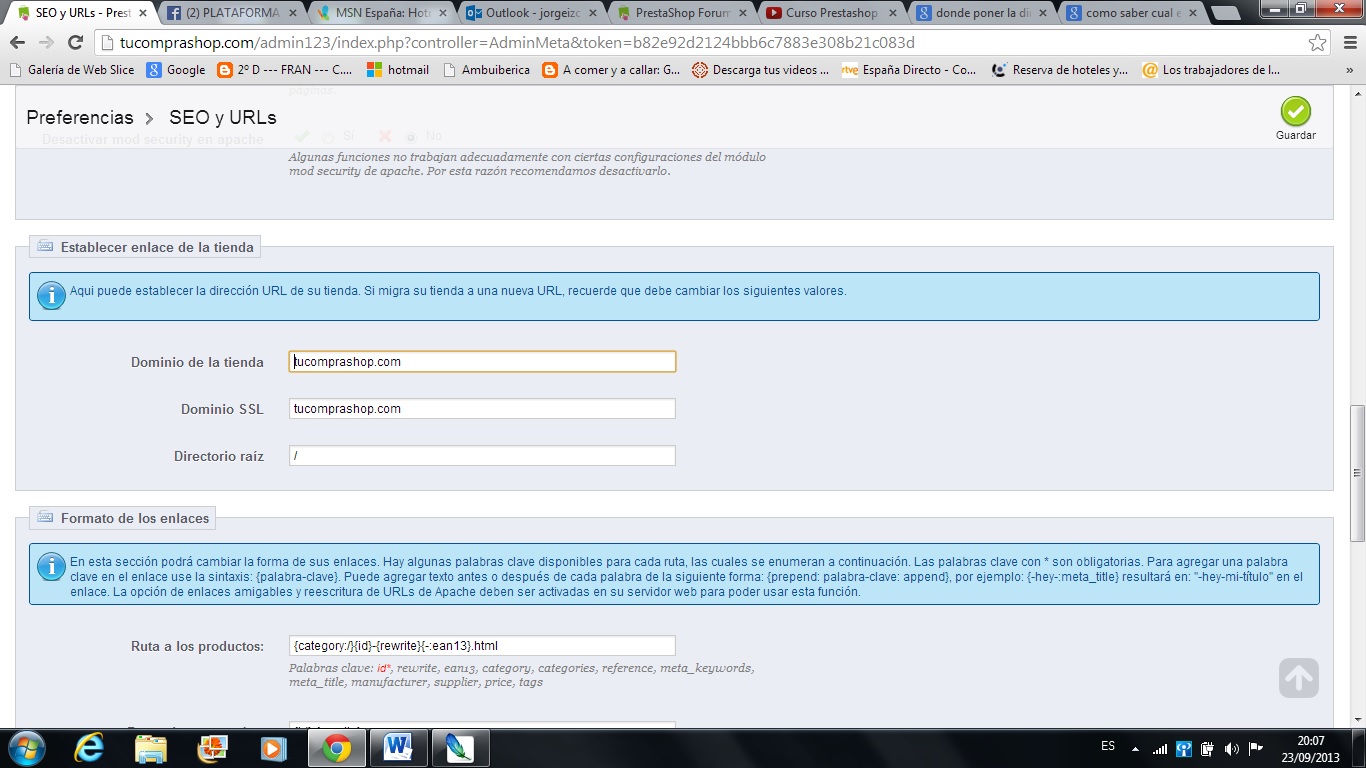Open the 'Galería de Web Slice' bookmark
Screen dimensions: 1366x768
73,70
